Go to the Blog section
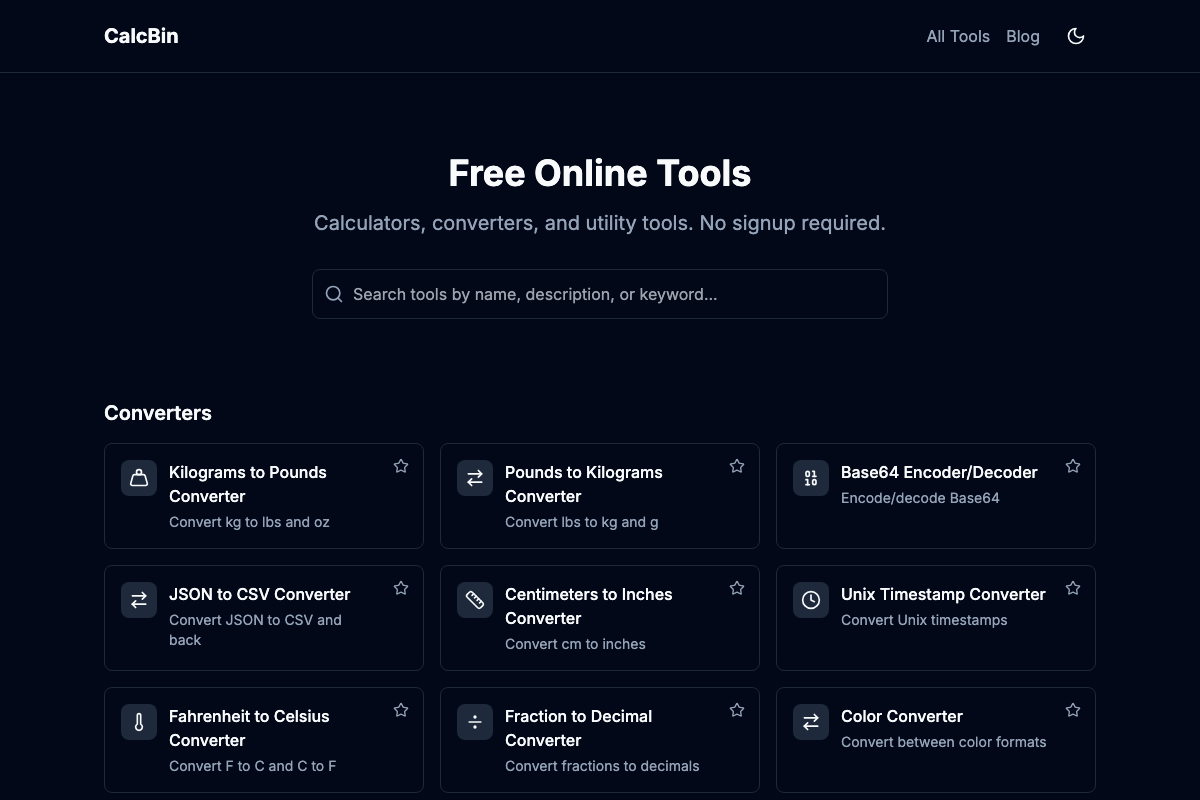The width and height of the screenshot is (1200, 800). click(x=1023, y=36)
